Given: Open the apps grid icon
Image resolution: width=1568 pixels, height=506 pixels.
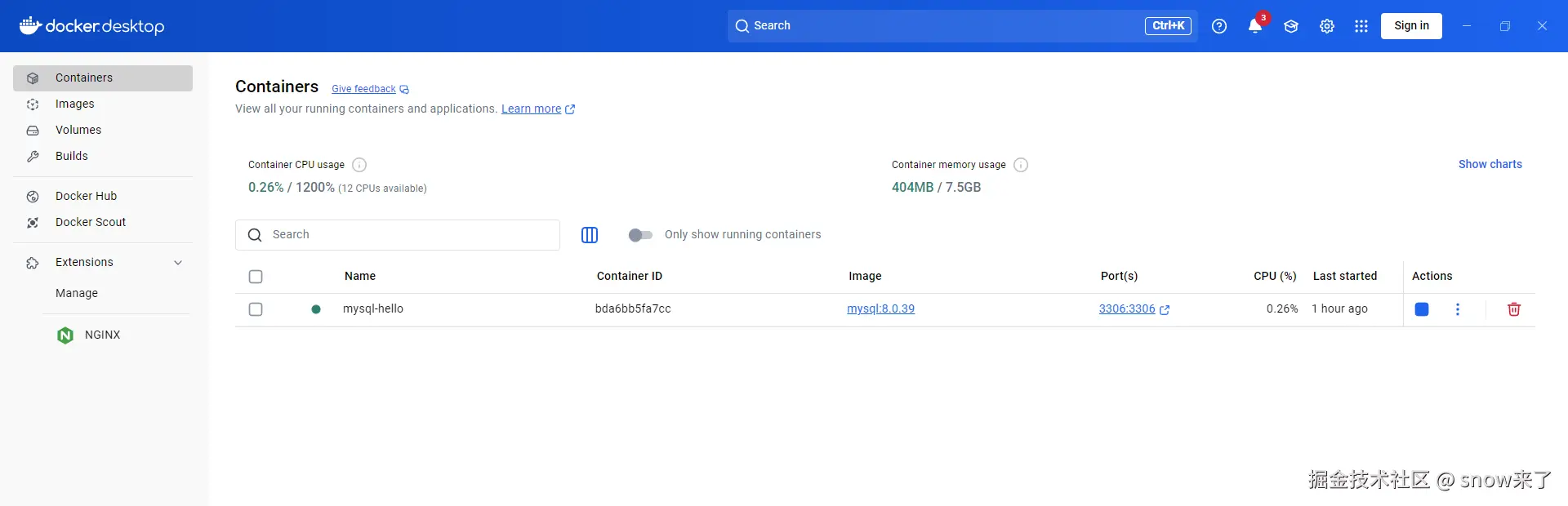Looking at the screenshot, I should [x=1361, y=26].
